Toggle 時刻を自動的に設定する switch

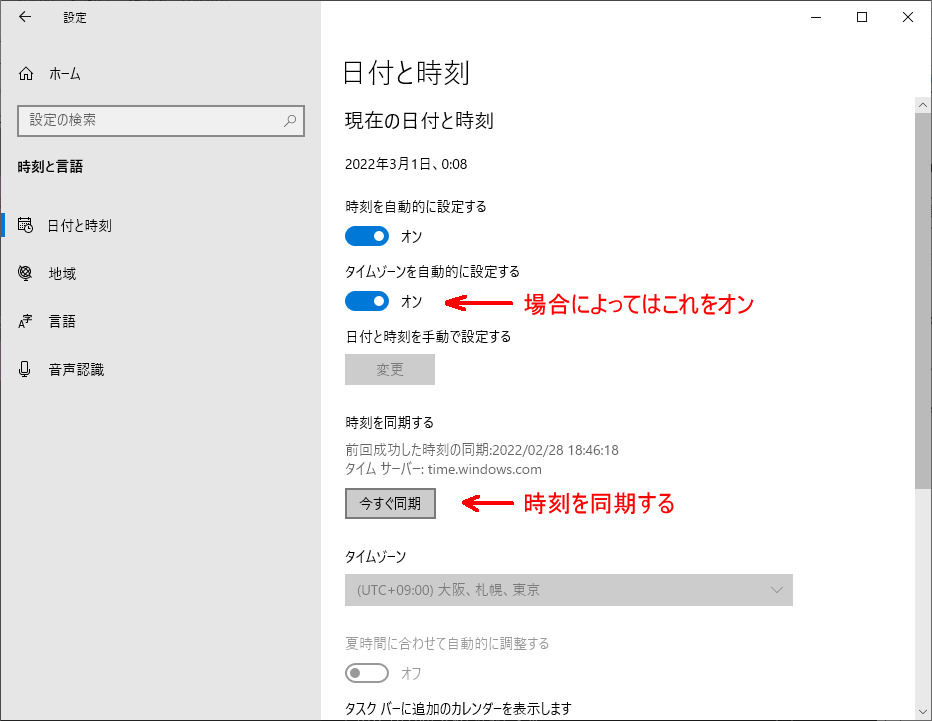[367, 237]
